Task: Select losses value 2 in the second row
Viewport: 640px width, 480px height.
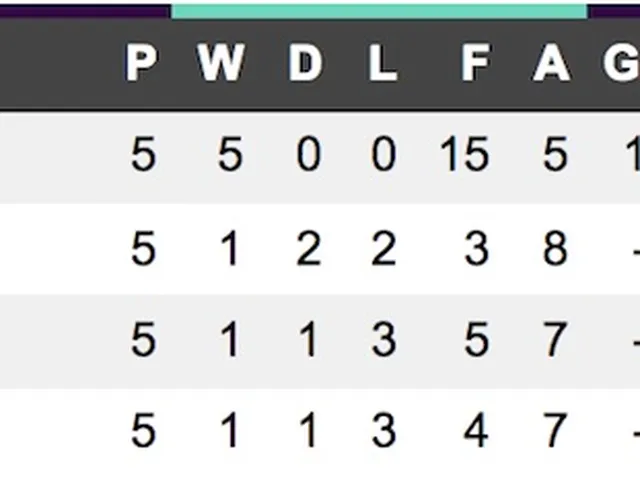Action: pyautogui.click(x=383, y=249)
